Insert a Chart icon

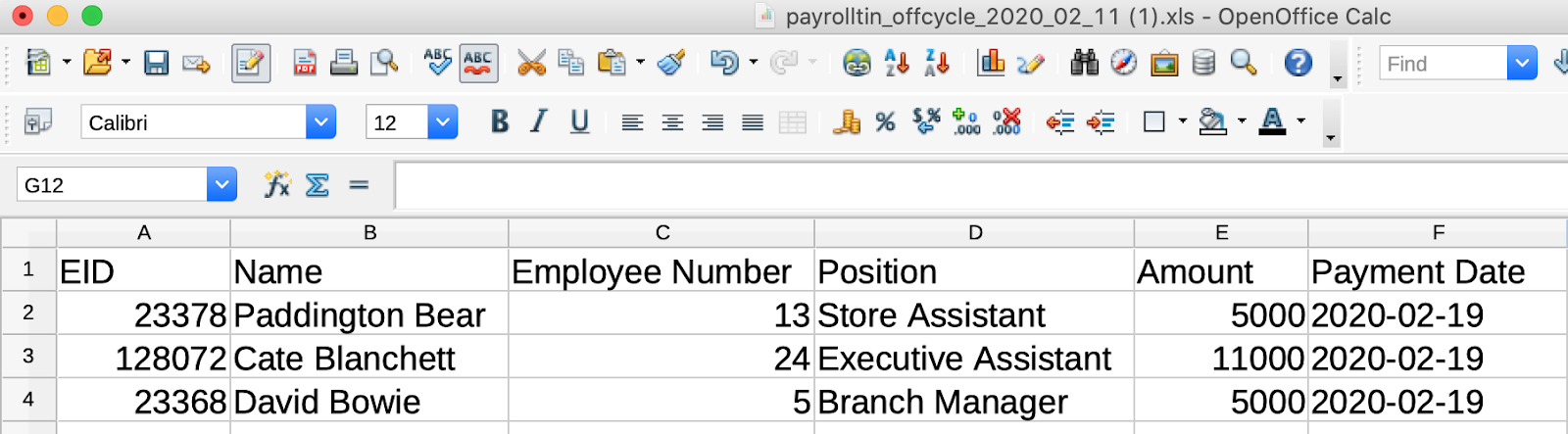tap(991, 64)
